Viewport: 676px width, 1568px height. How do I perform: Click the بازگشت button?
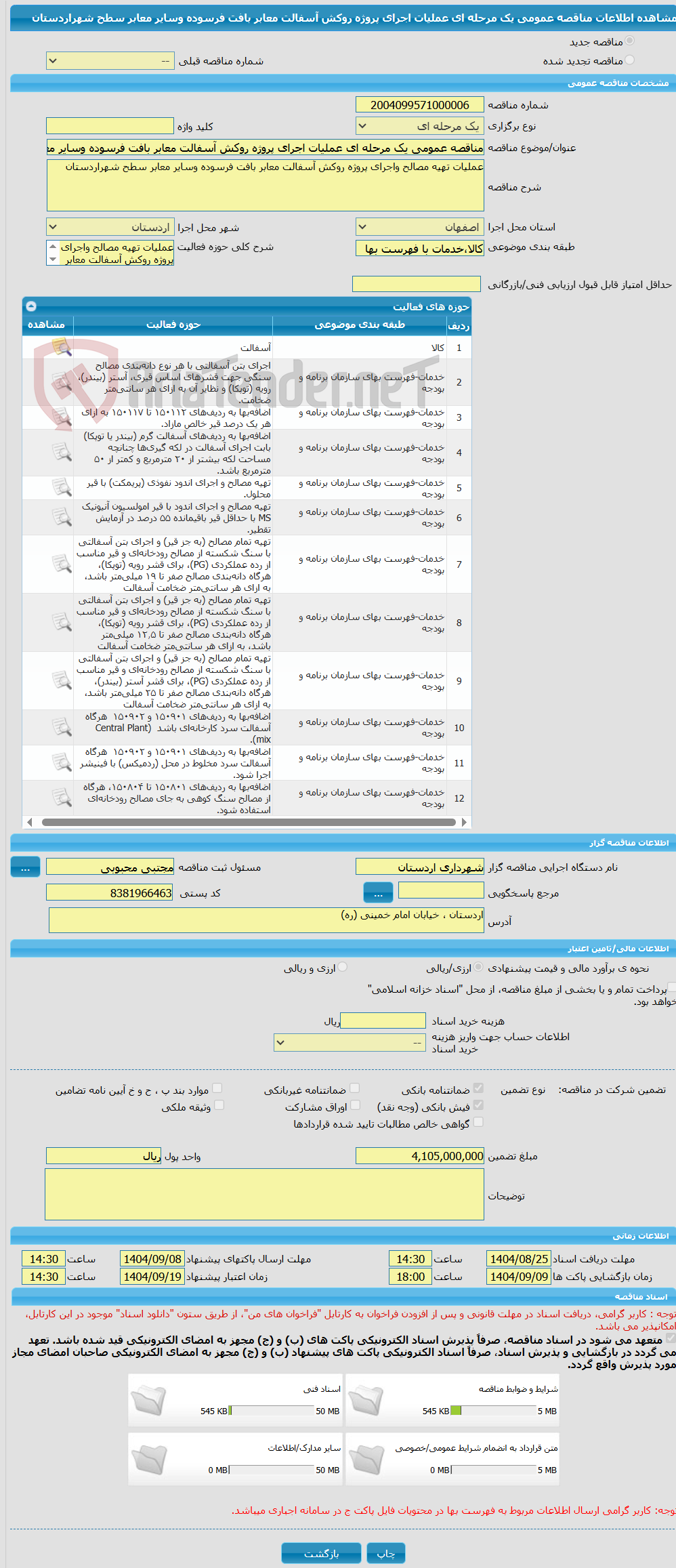point(321,1553)
